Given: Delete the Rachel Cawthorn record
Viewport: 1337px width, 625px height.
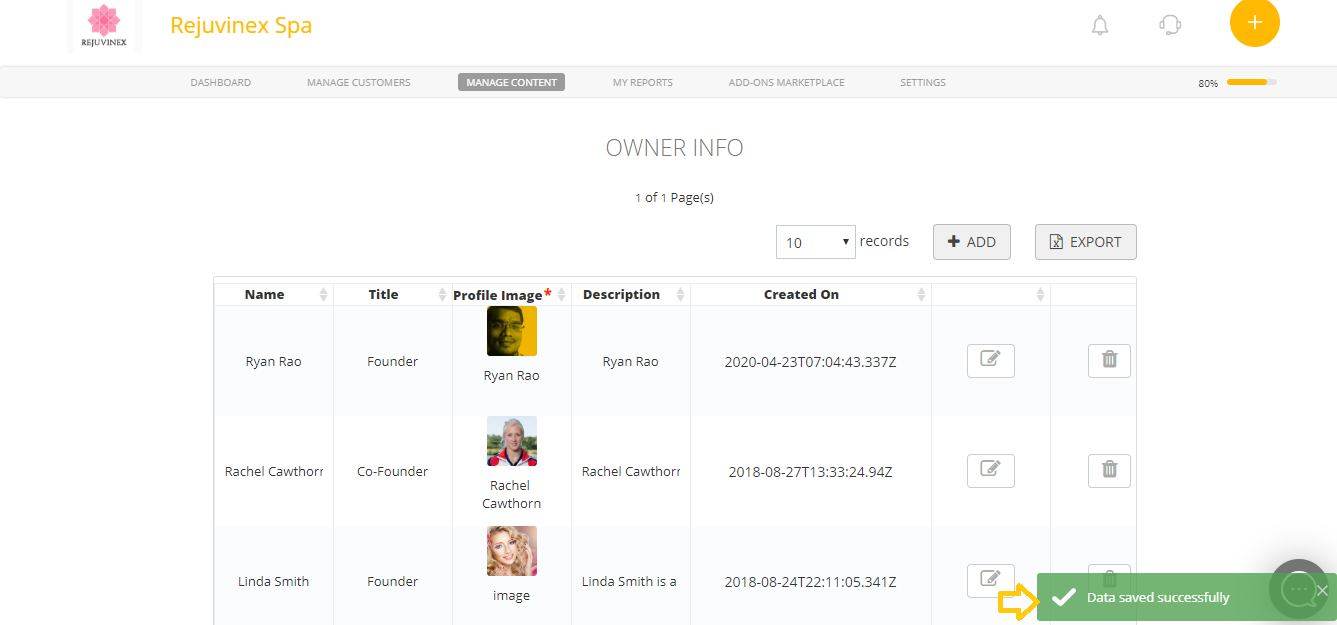Looking at the screenshot, I should (x=1109, y=471).
